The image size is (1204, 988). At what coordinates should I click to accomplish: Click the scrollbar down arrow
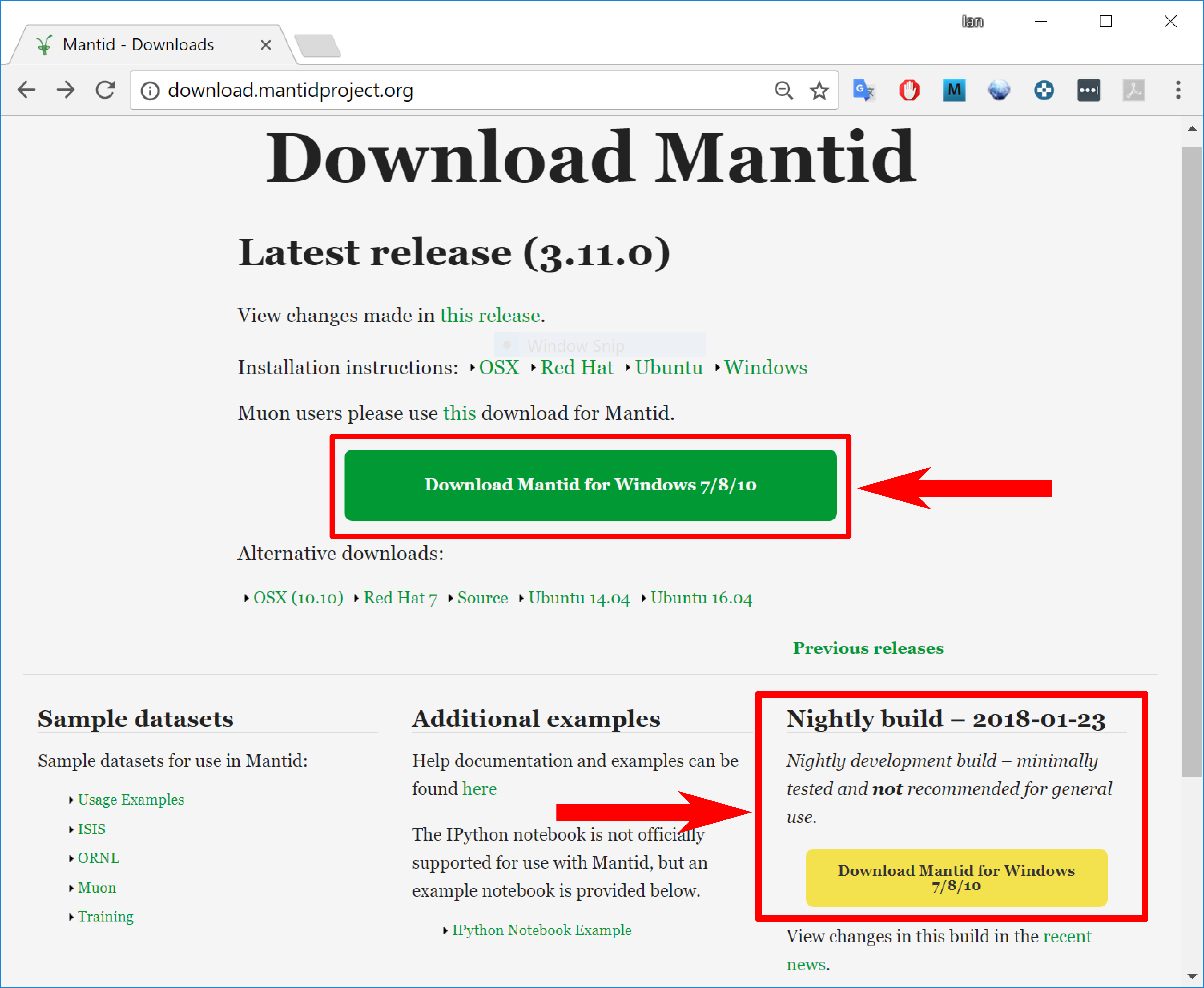pyautogui.click(x=1192, y=976)
